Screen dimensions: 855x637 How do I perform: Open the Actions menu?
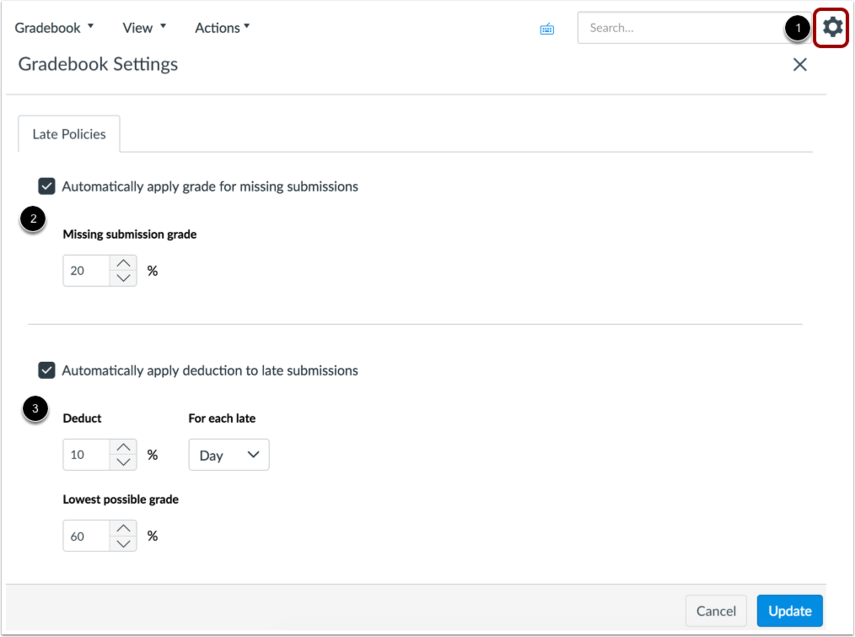point(222,28)
